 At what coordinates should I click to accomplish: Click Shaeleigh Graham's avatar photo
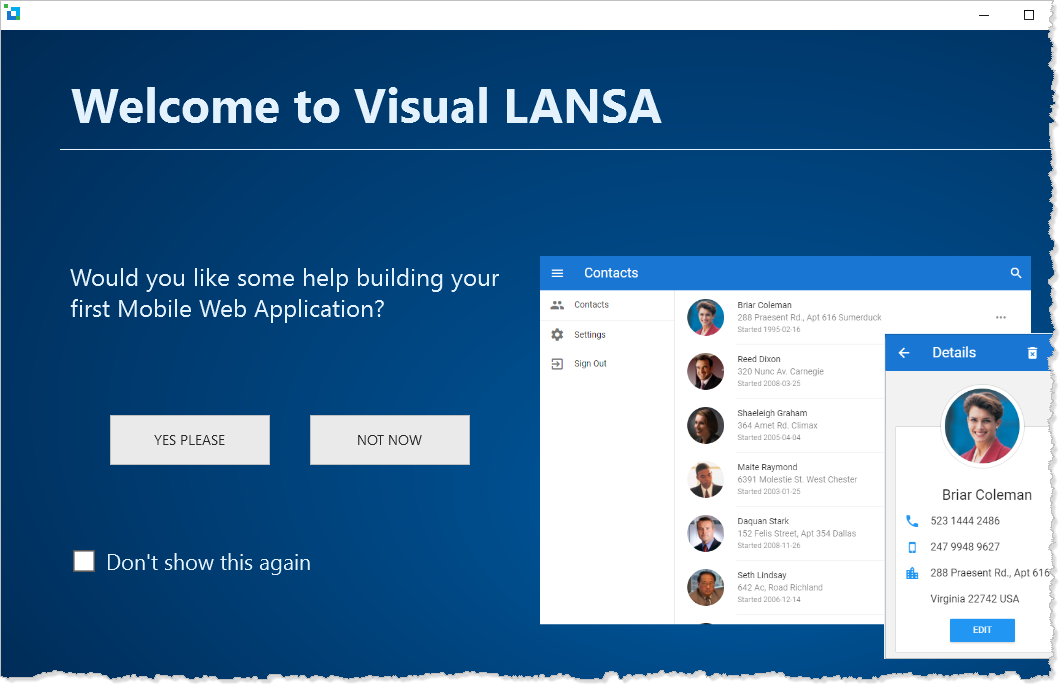[706, 425]
